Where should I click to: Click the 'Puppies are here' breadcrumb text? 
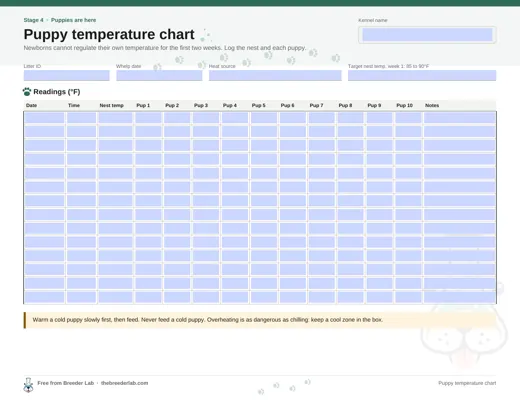point(73,20)
